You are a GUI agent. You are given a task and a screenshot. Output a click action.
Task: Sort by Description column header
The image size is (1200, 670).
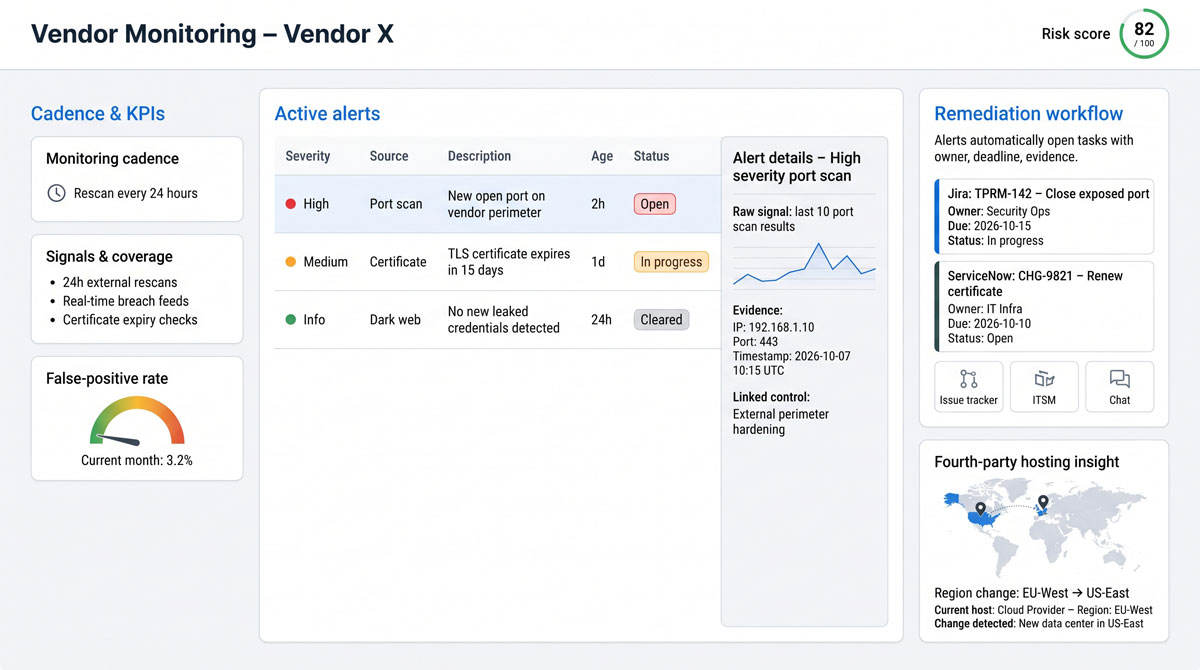[479, 156]
